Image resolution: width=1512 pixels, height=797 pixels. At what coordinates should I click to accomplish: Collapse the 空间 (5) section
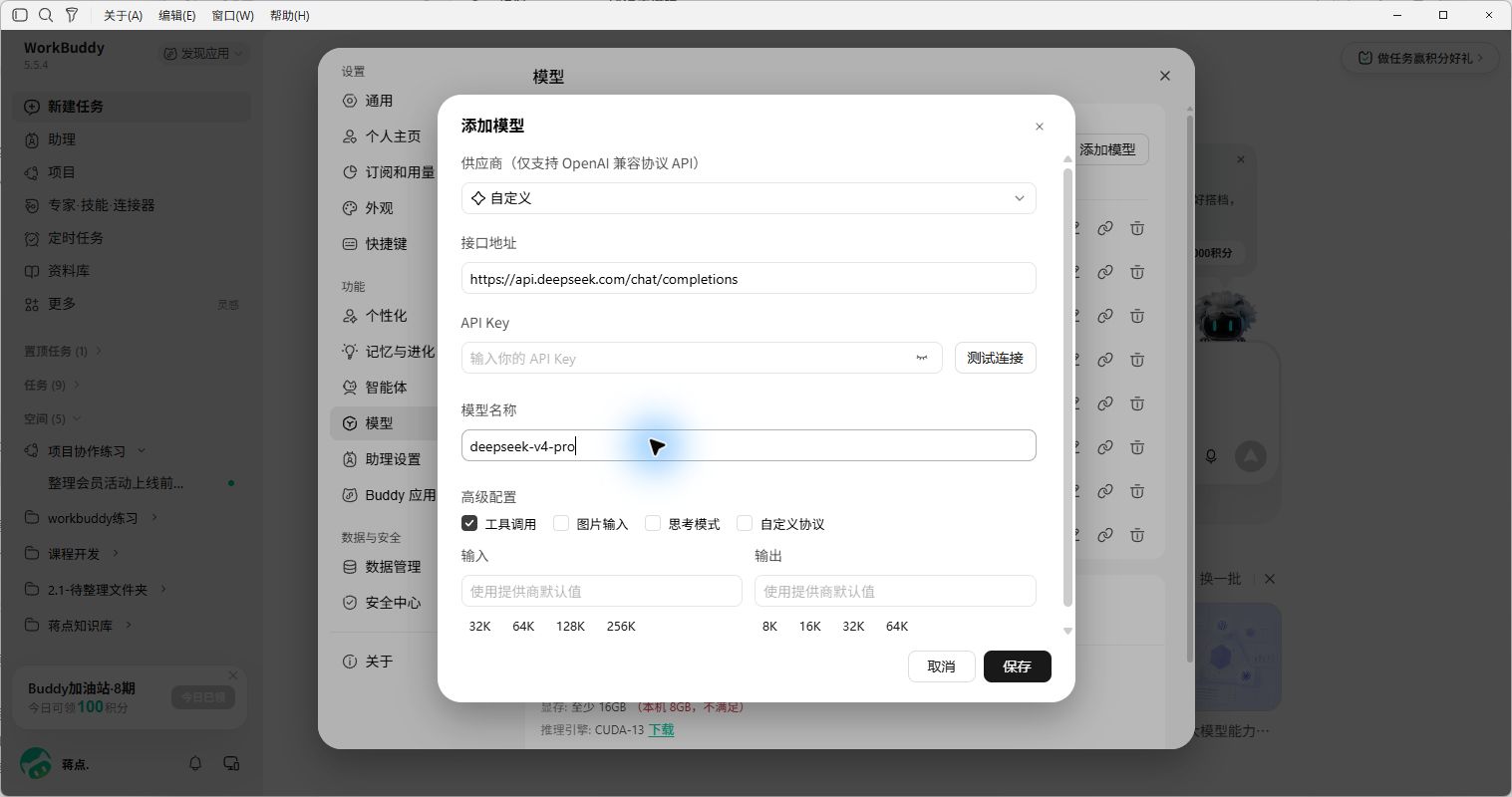(52, 418)
